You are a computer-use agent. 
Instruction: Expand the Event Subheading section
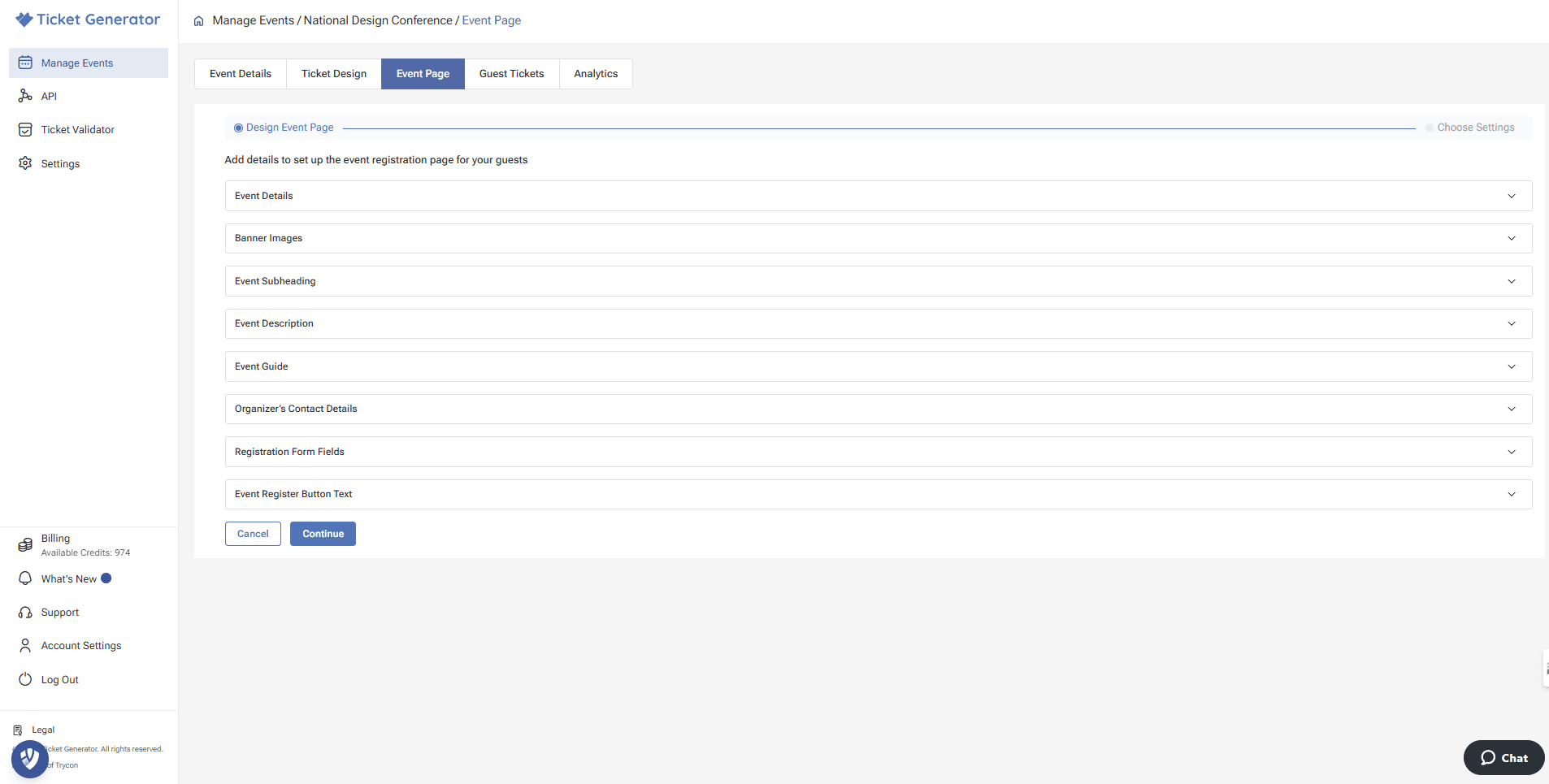click(x=879, y=281)
